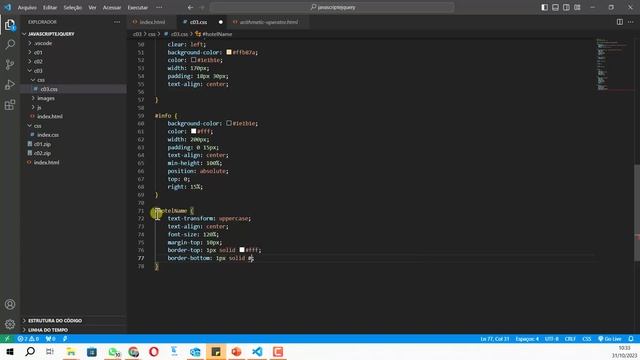Click the PowerPoint taskbar icon

237,351
